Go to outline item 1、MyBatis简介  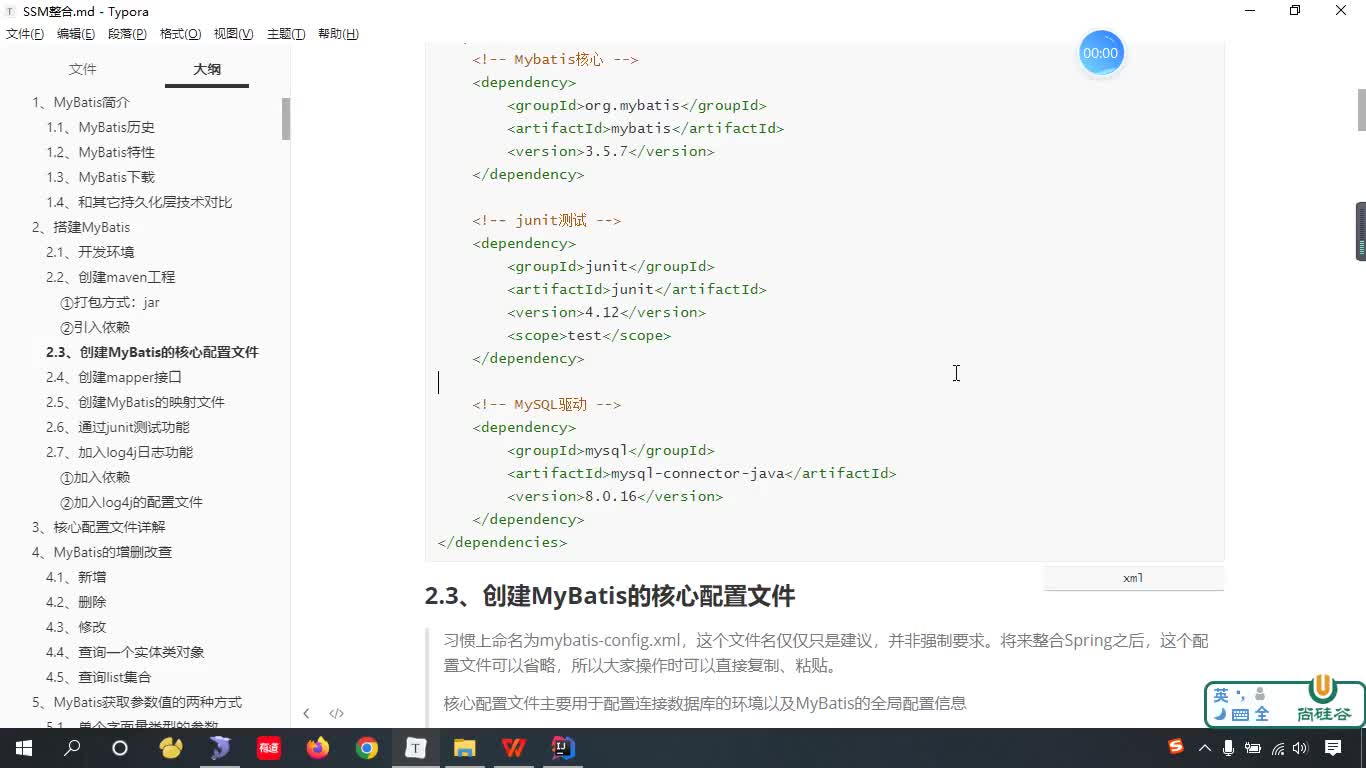(x=81, y=102)
